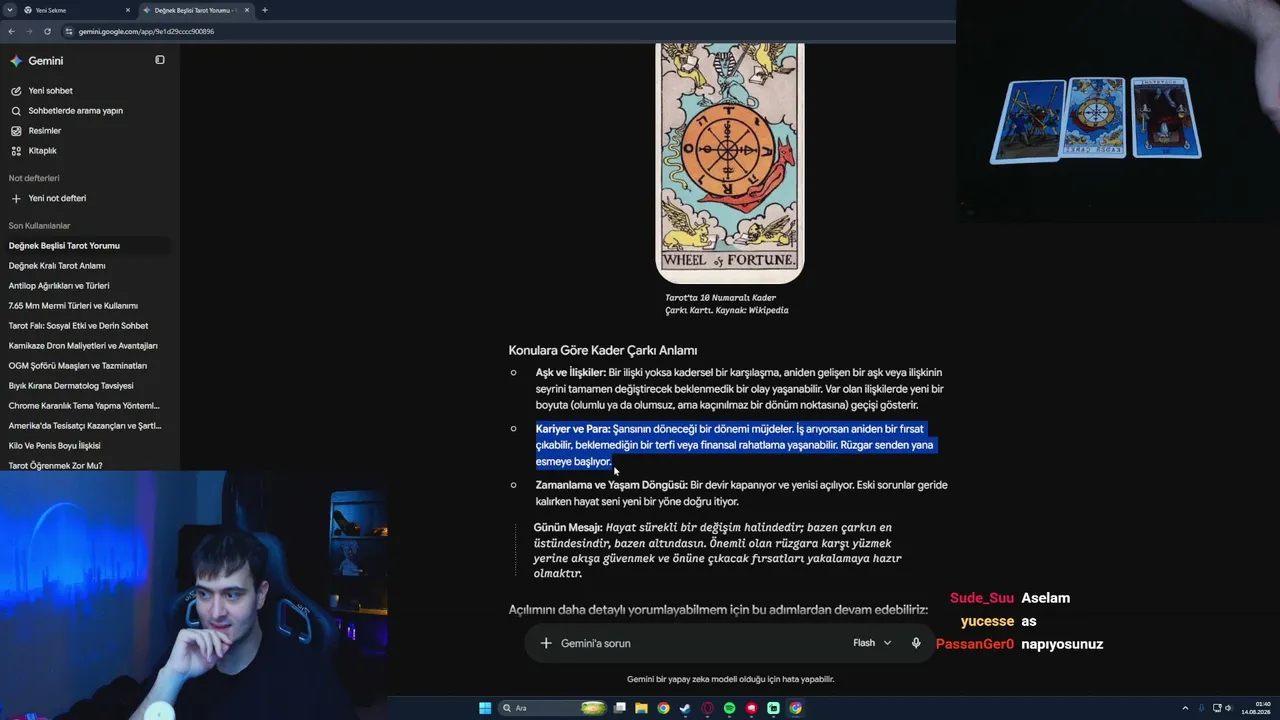Click the highlighted Kariyer ve Para label

pyautogui.click(x=573, y=429)
